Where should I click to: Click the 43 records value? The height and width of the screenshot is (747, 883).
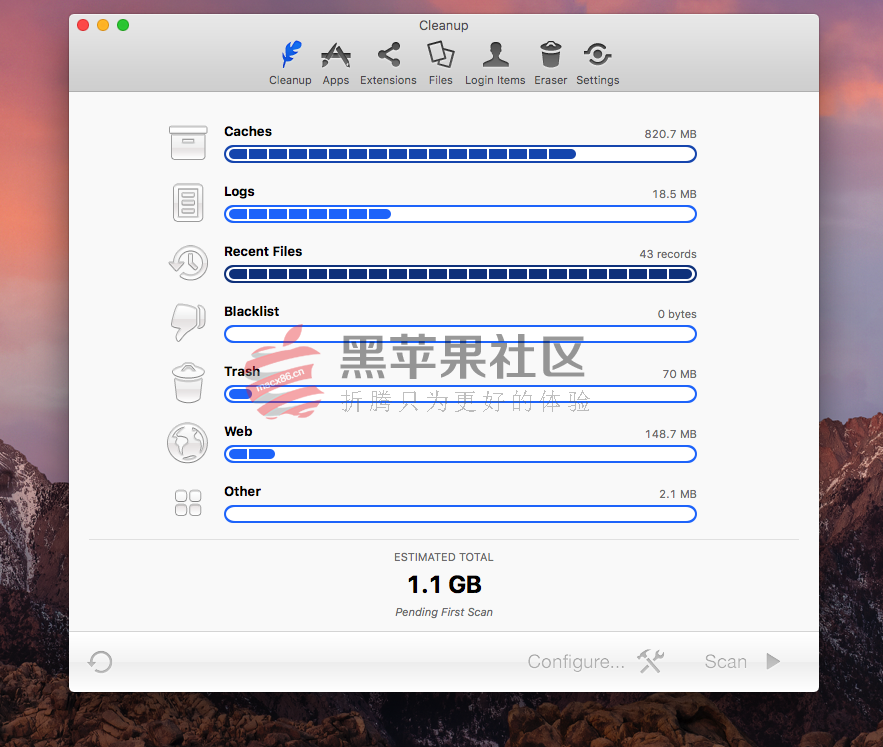(668, 254)
